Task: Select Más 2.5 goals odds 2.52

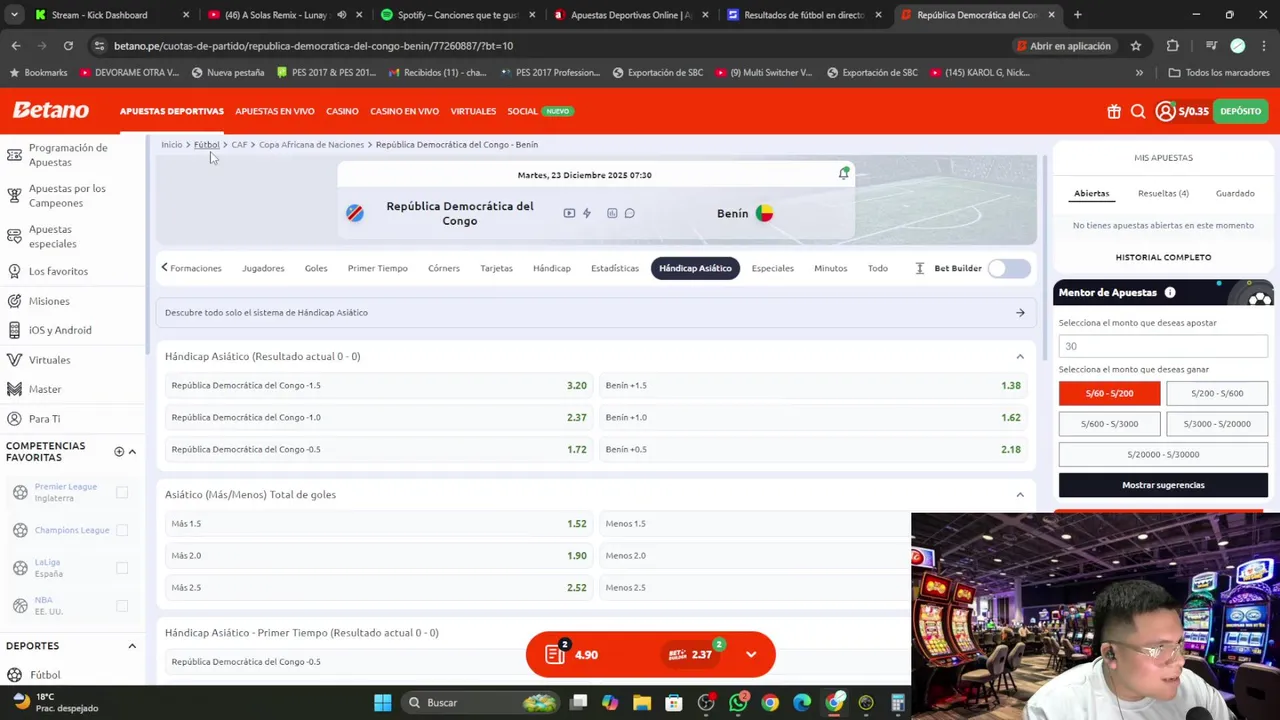Action: (379, 587)
